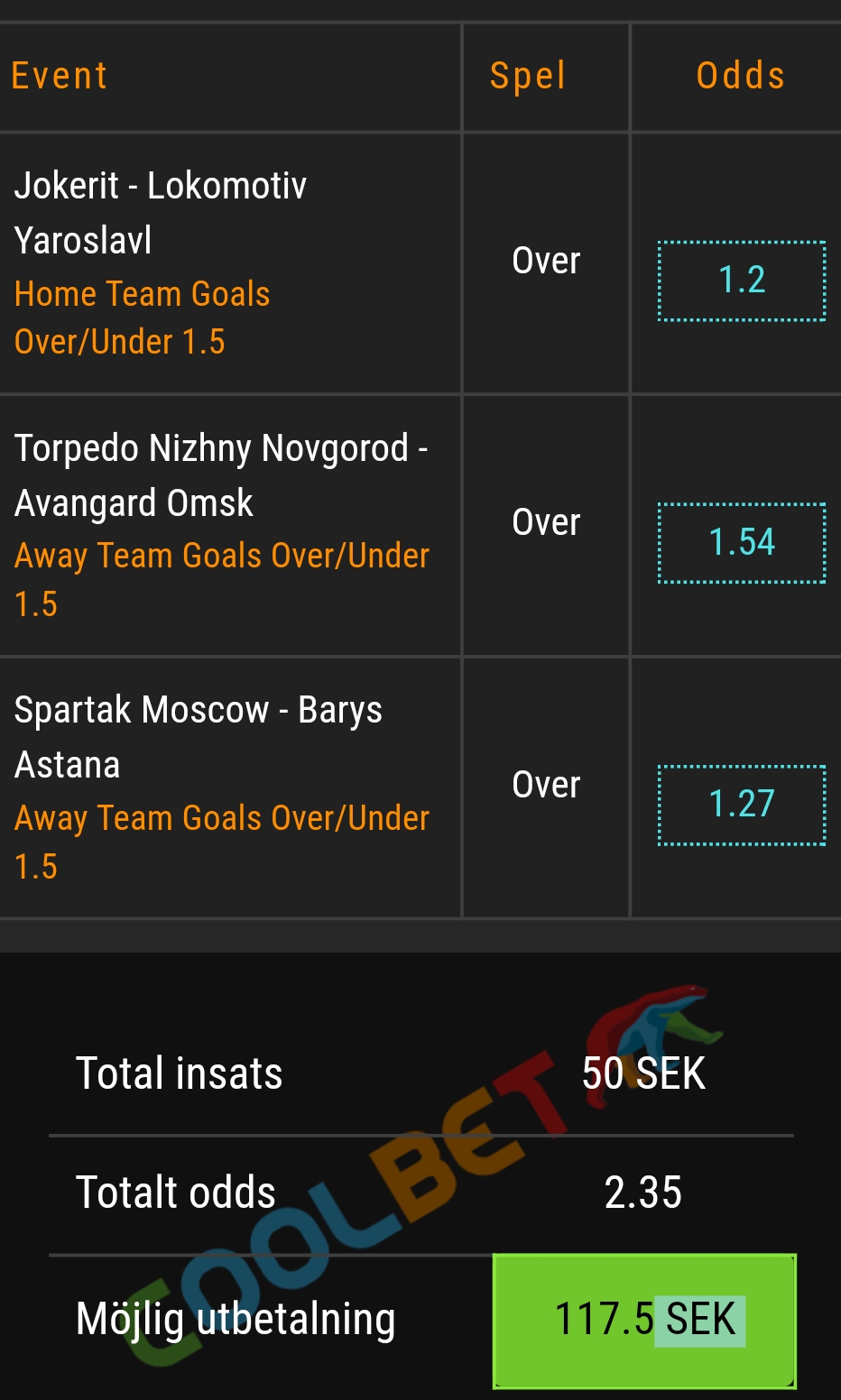
Task: Click Avangard Omsk Away Team Goals market label
Action: pos(222,579)
